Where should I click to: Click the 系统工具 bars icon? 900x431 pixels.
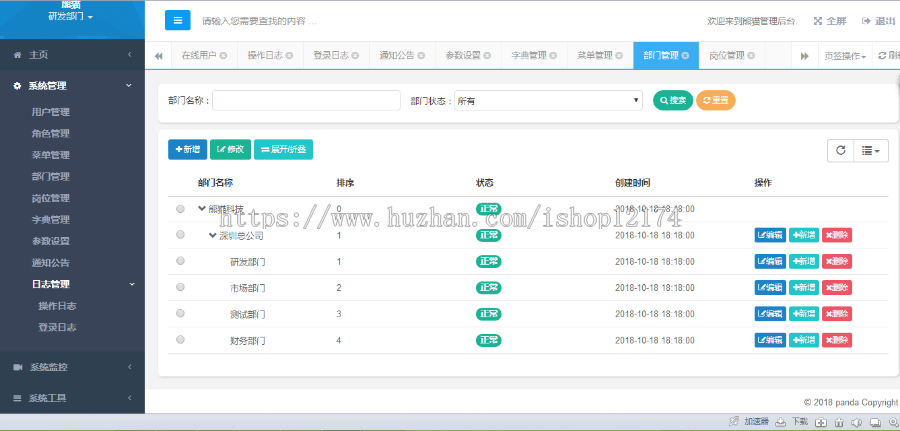click(17, 398)
